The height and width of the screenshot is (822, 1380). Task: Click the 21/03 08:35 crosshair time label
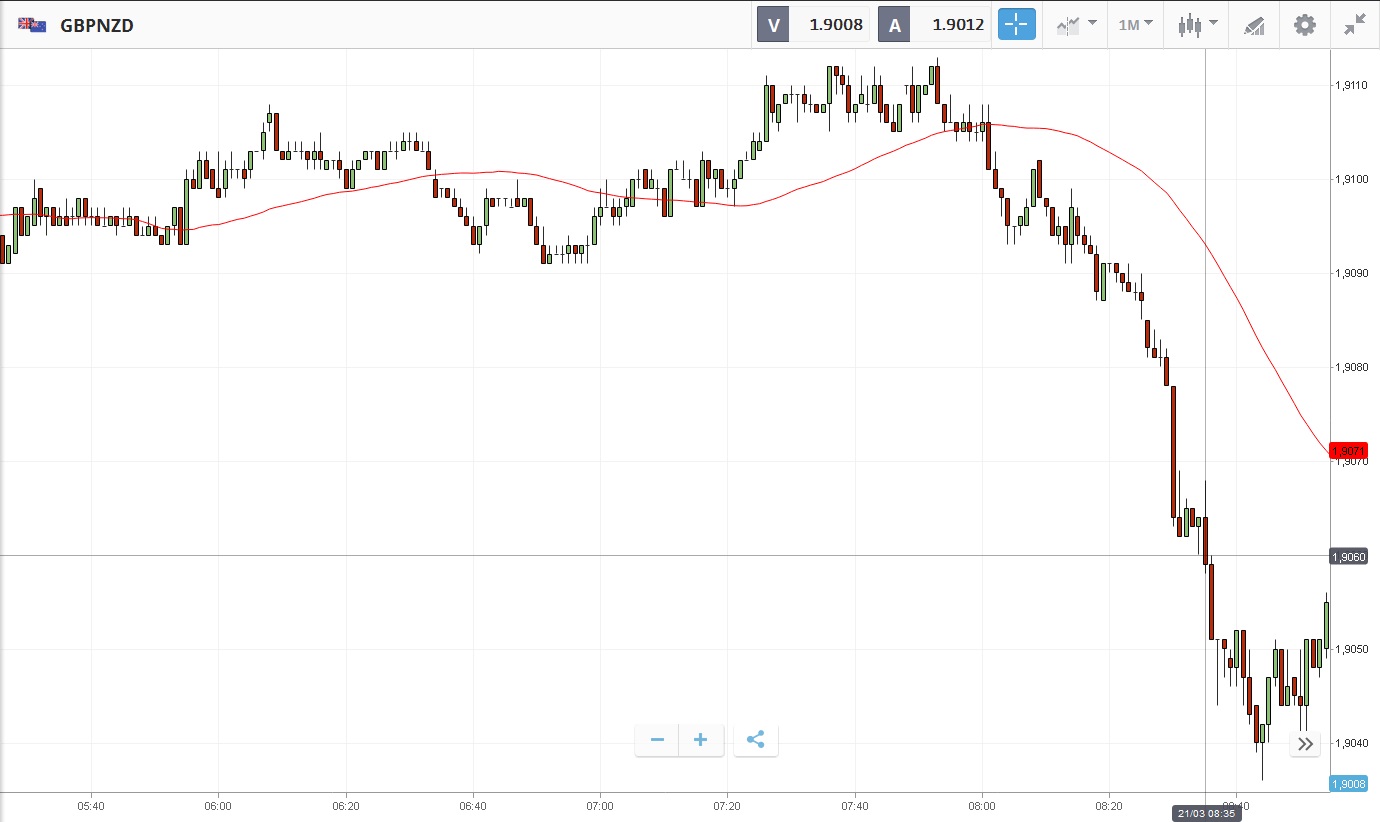1205,813
